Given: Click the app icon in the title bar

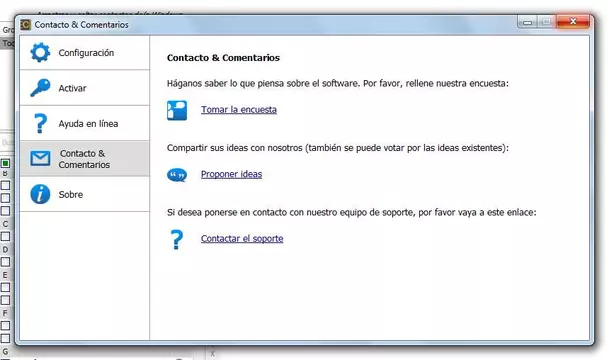Looking at the screenshot, I should pos(25,25).
